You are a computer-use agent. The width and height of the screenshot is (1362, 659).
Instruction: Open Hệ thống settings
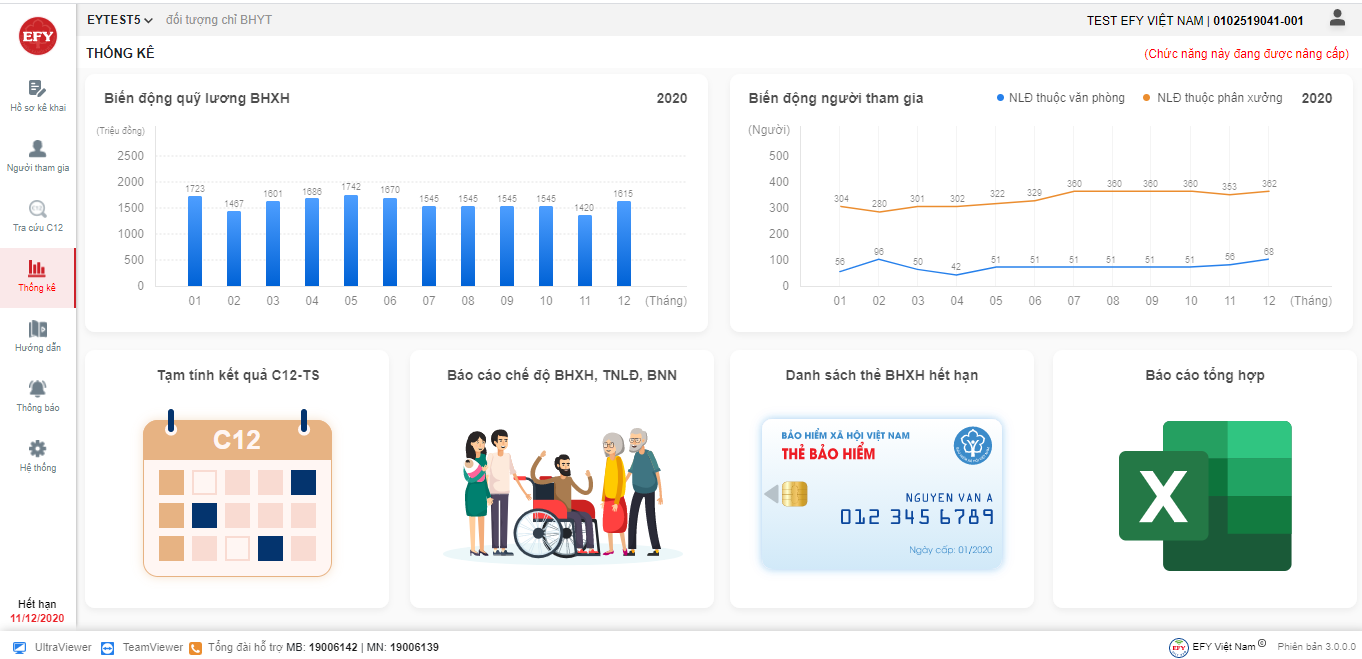tap(37, 455)
